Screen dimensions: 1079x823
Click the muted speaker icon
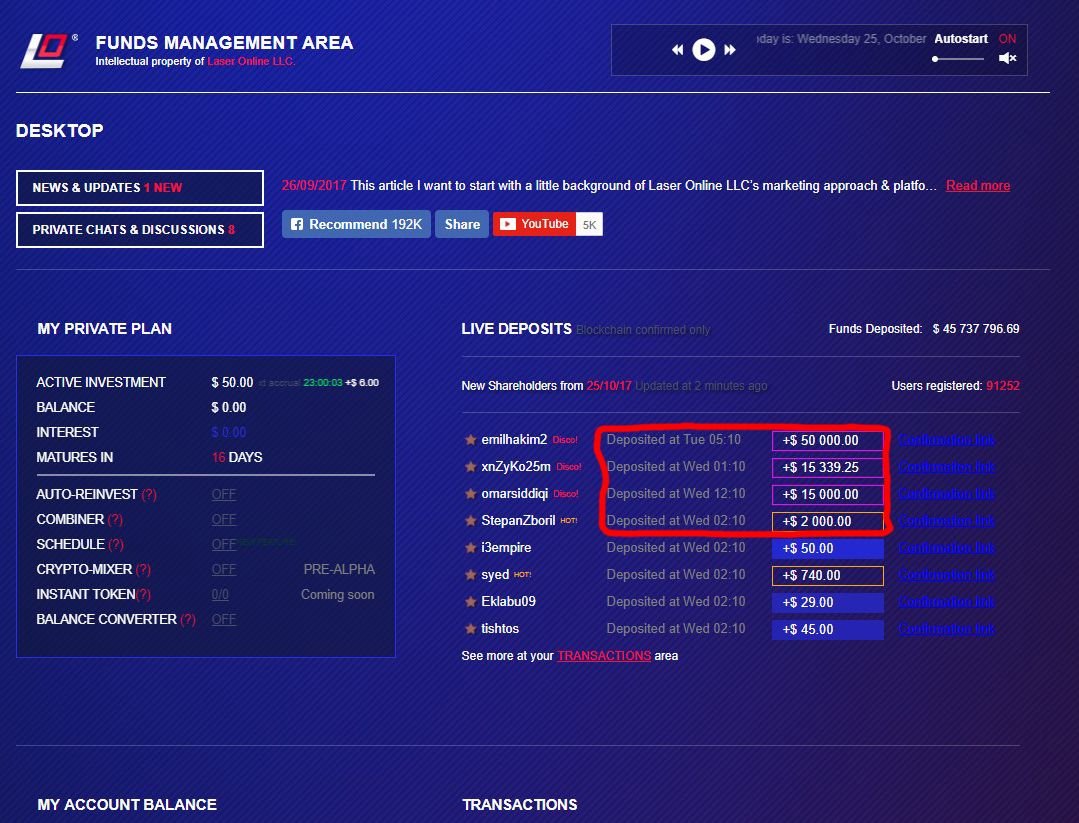pyautogui.click(x=1007, y=58)
